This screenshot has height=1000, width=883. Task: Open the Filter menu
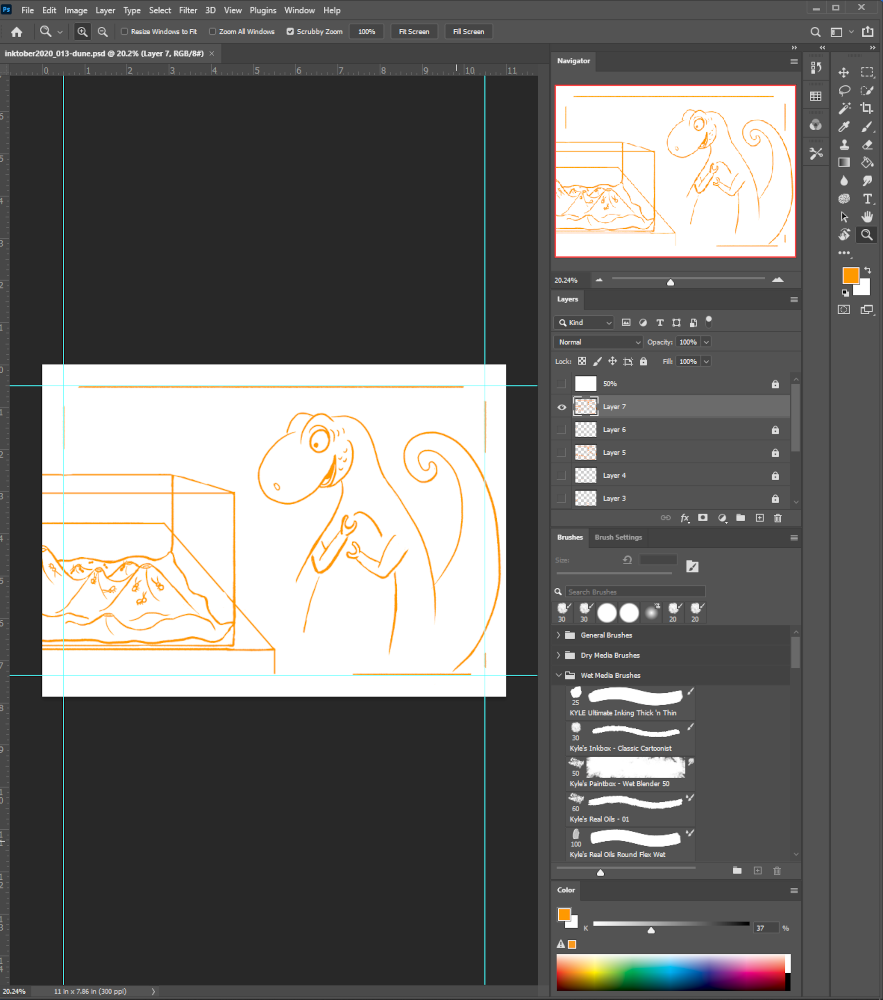click(x=188, y=10)
